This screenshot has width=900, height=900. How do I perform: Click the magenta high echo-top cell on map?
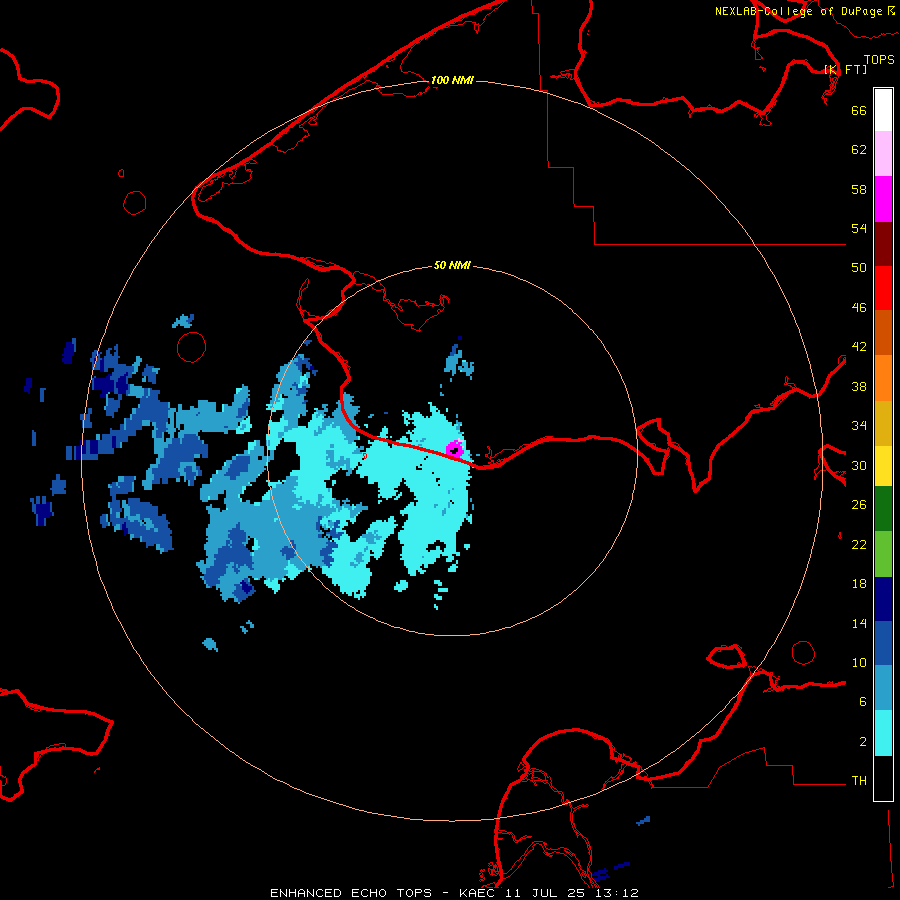[455, 449]
